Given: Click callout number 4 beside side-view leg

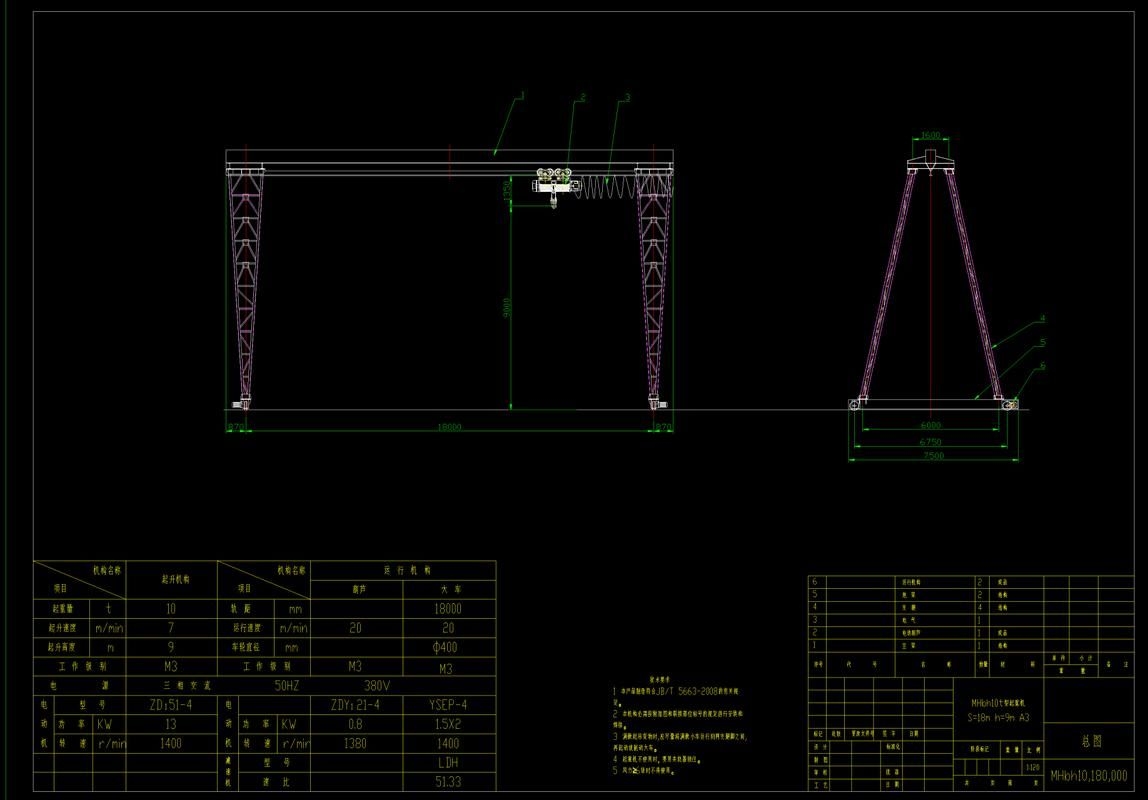Looking at the screenshot, I should coord(1042,319).
